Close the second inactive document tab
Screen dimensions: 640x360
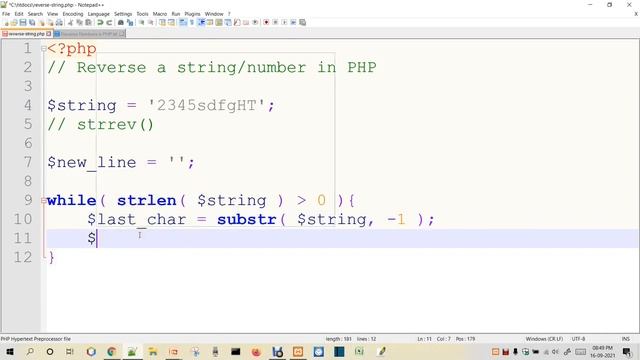coord(122,34)
